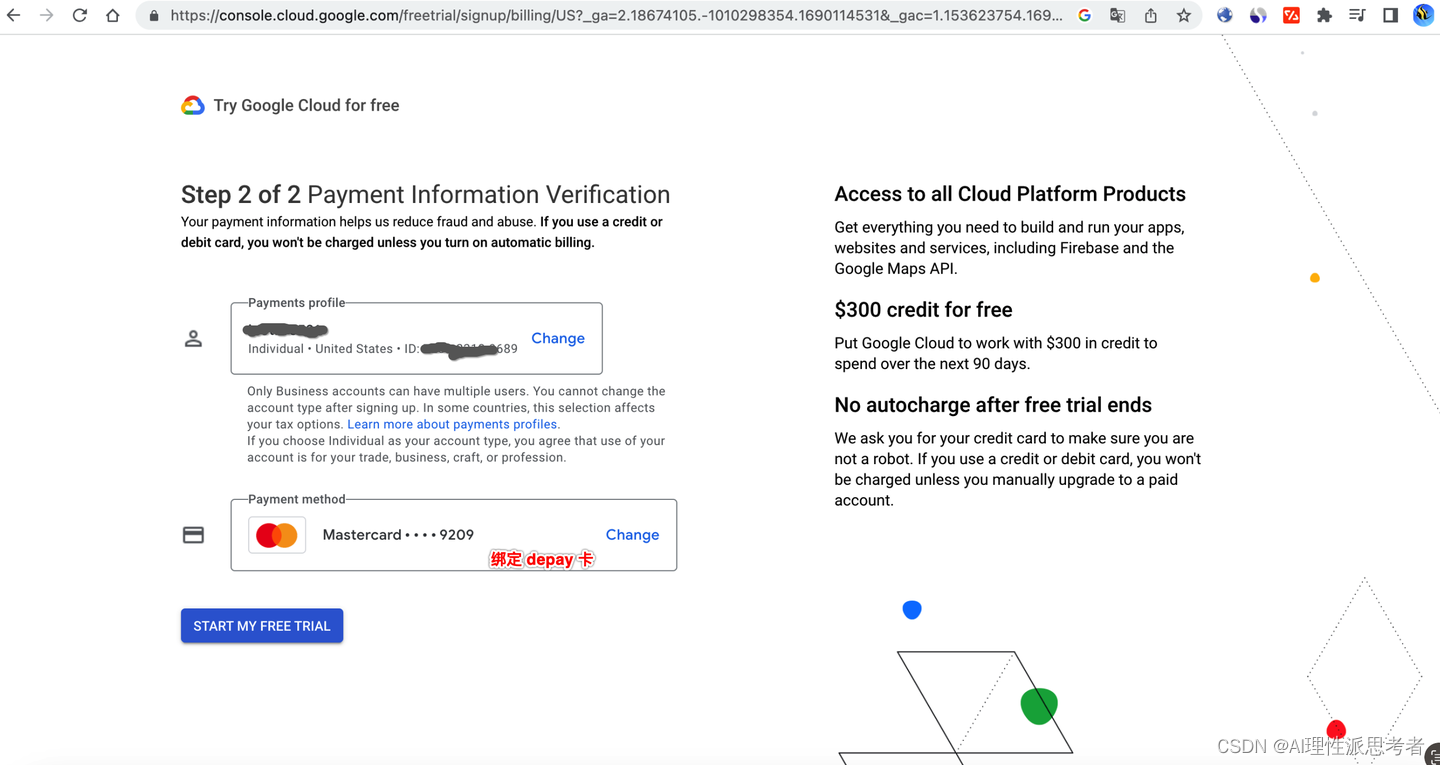
Task: Share this page via the share icon
Action: coord(1151,16)
